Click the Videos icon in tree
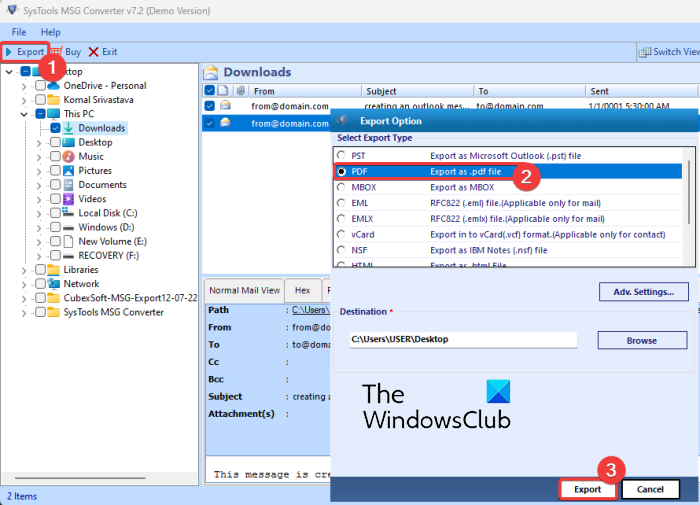 click(x=69, y=199)
